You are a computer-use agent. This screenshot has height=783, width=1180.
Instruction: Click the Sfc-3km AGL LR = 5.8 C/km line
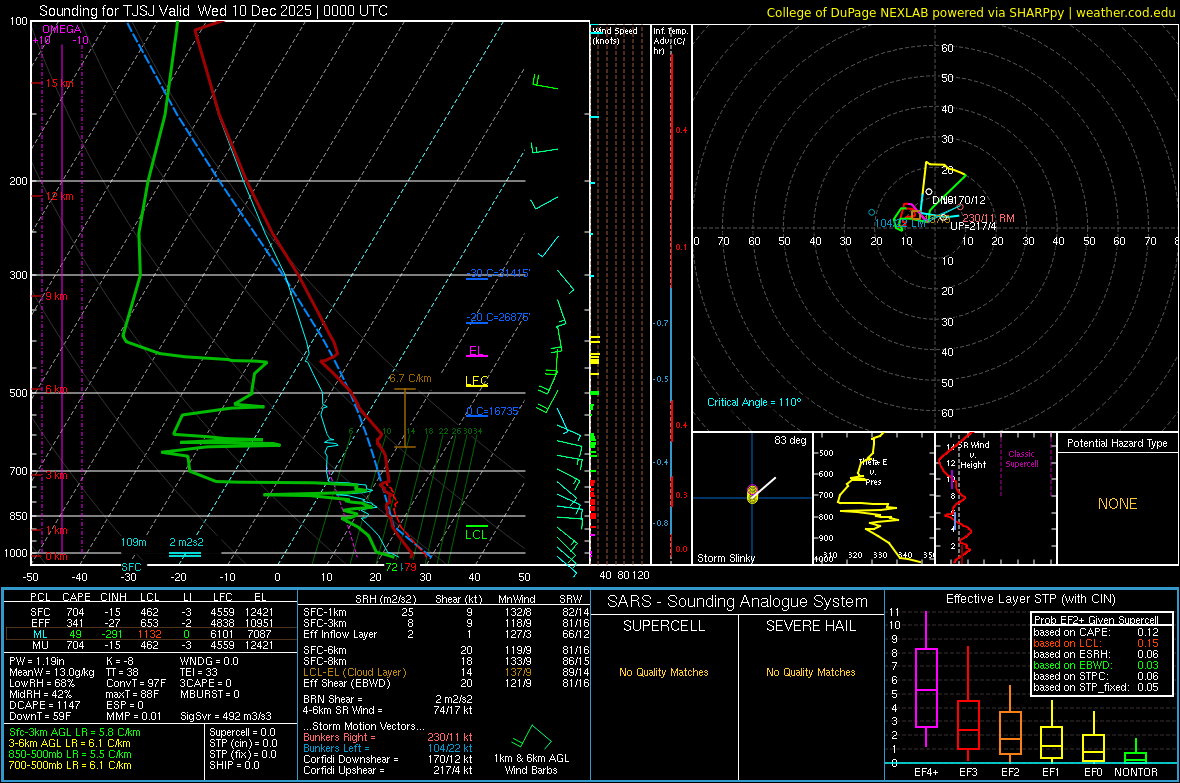click(x=75, y=732)
